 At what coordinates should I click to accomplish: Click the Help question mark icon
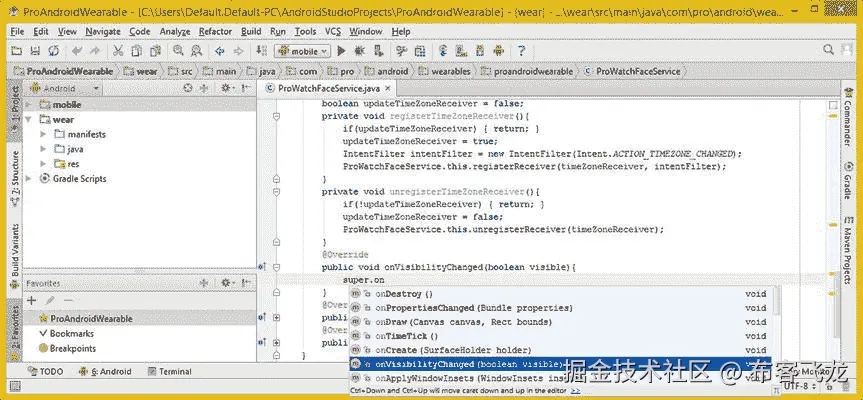pyautogui.click(x=521, y=51)
